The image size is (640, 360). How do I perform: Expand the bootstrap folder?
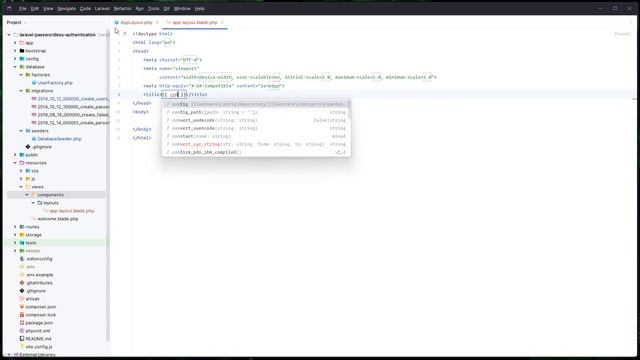point(15,51)
